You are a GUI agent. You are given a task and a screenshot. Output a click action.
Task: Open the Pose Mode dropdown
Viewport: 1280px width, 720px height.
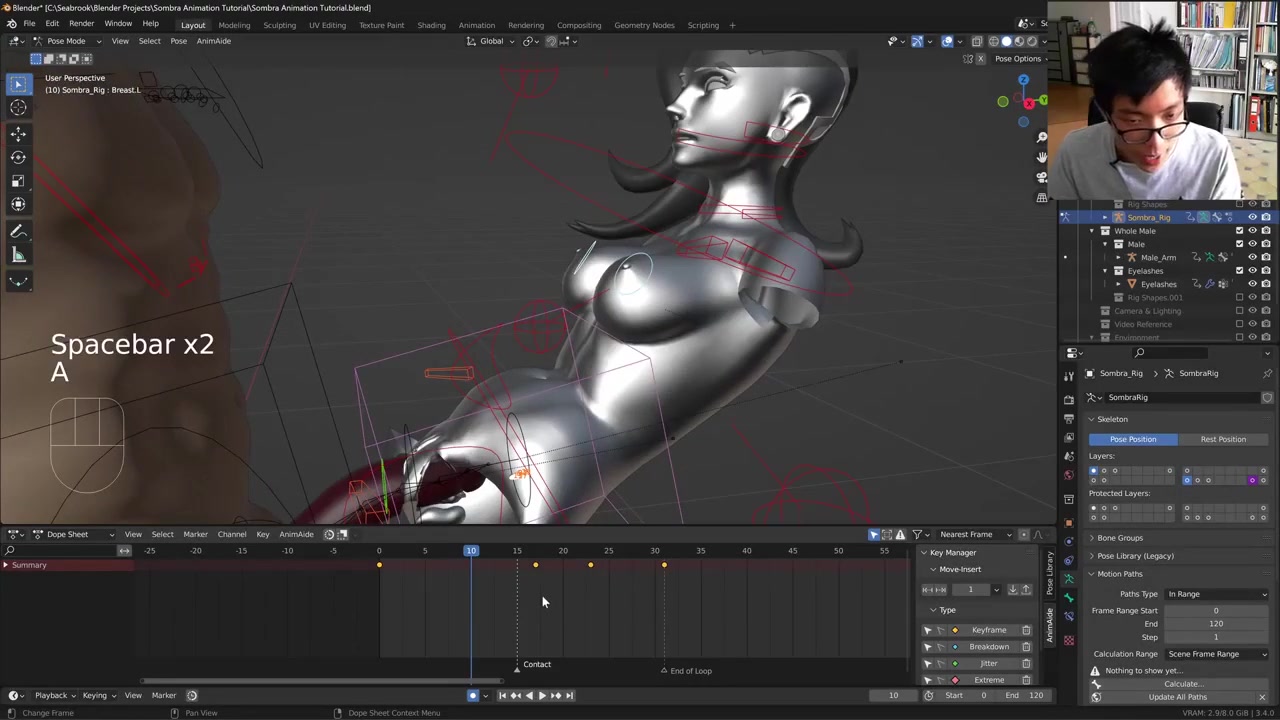pyautogui.click(x=66, y=41)
